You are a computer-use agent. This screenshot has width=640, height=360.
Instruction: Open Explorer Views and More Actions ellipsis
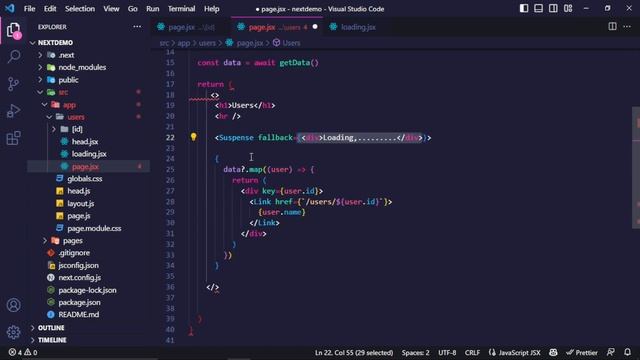tap(137, 27)
